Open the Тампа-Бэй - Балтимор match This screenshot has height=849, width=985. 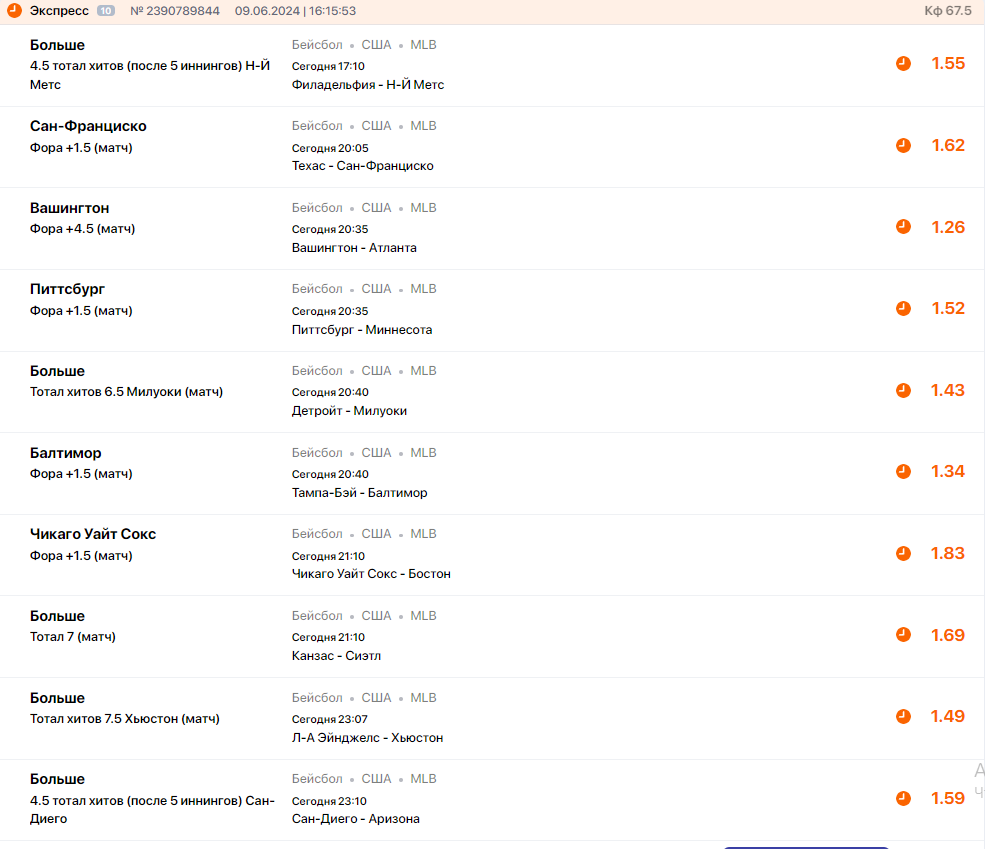point(359,493)
